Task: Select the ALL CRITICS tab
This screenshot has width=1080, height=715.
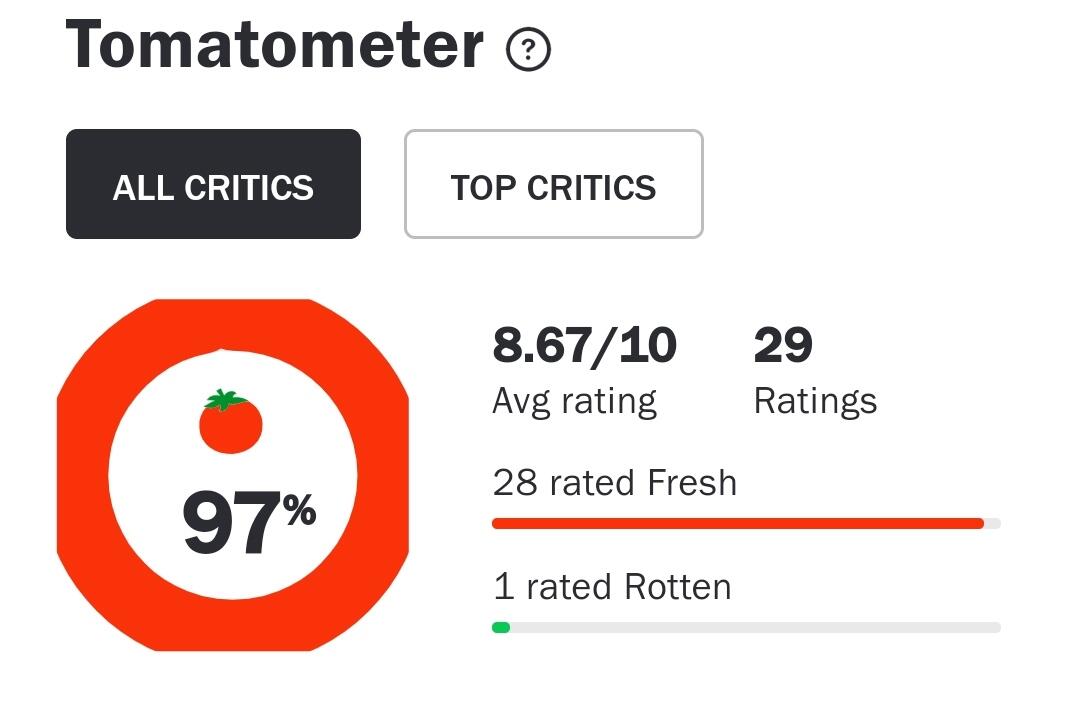Action: click(213, 185)
